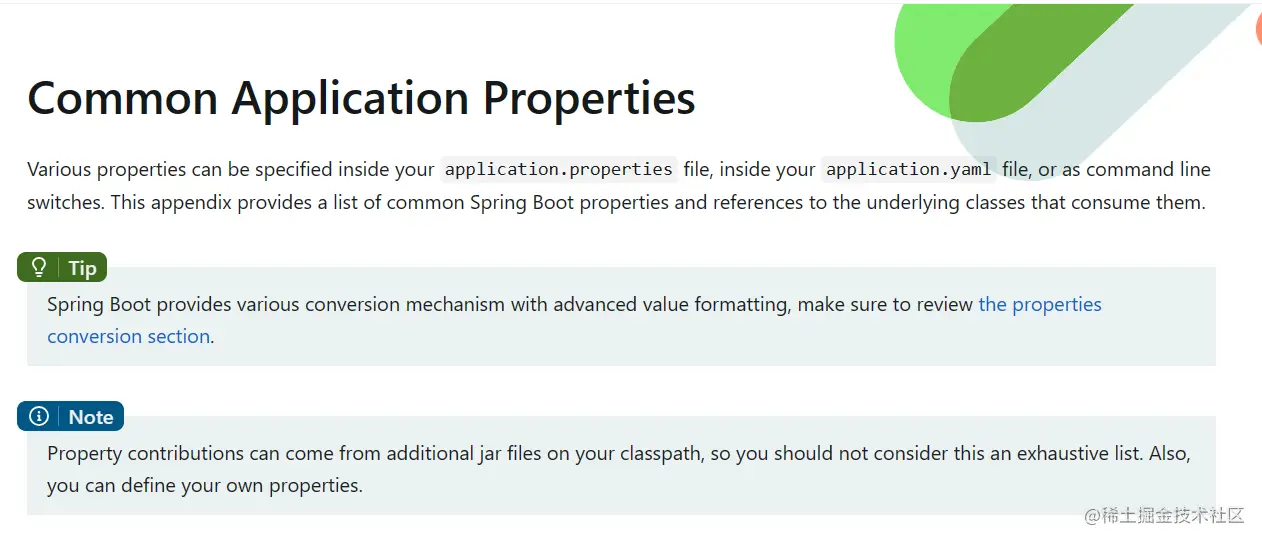Select the application.properties code snippet
This screenshot has height=543, width=1262.
coord(558,169)
